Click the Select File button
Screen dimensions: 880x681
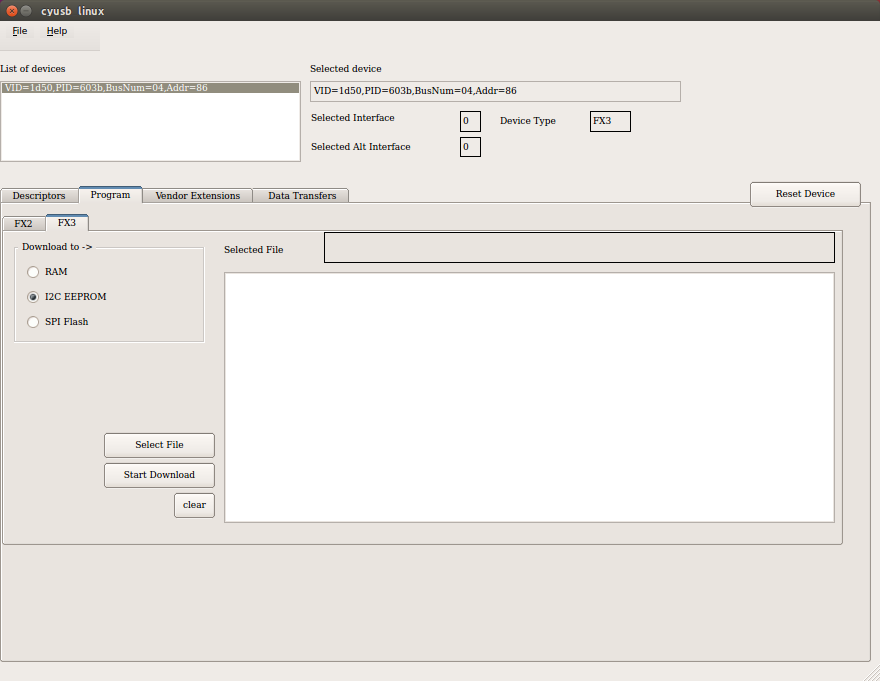159,445
